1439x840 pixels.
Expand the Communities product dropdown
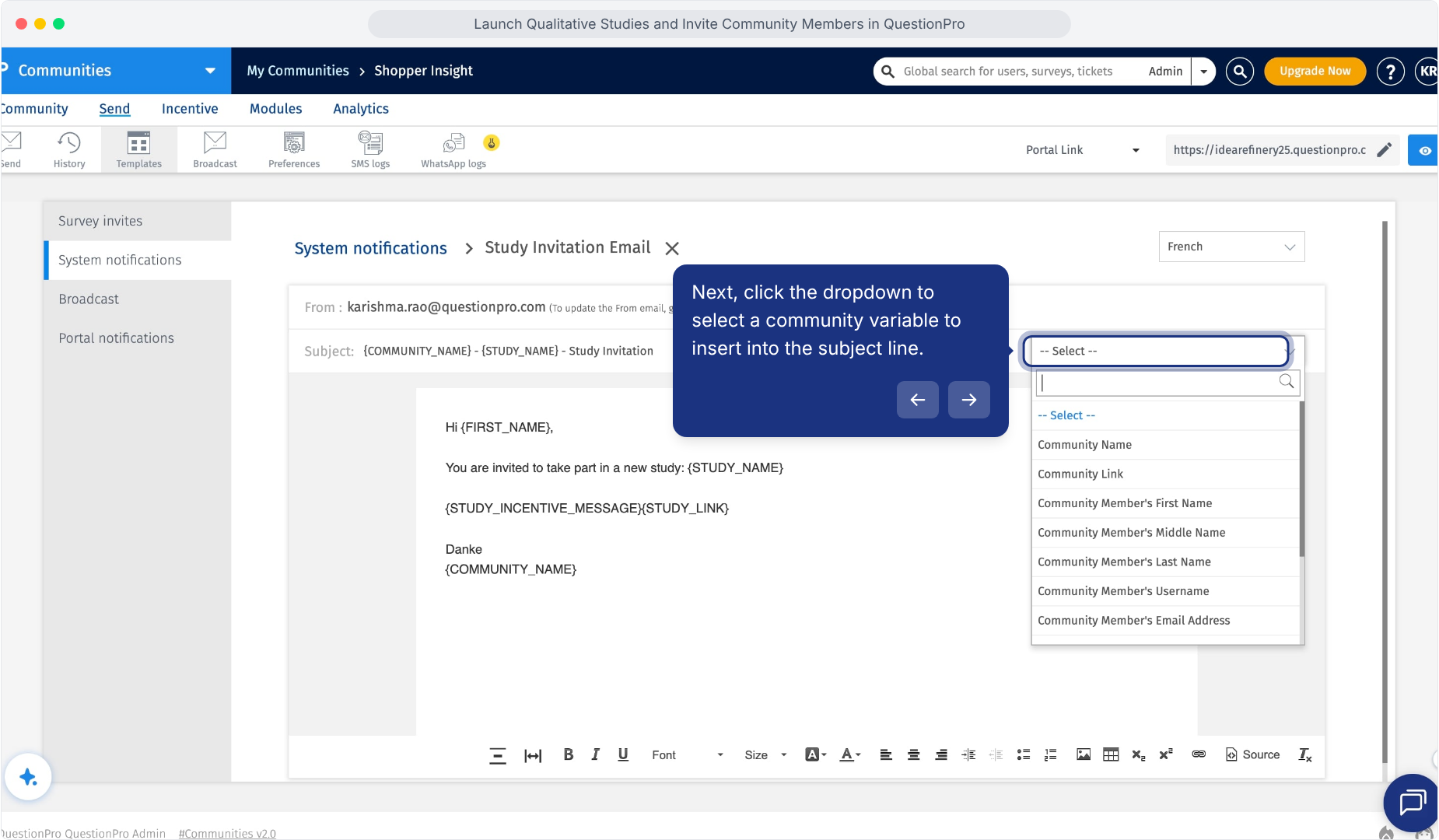coord(210,71)
